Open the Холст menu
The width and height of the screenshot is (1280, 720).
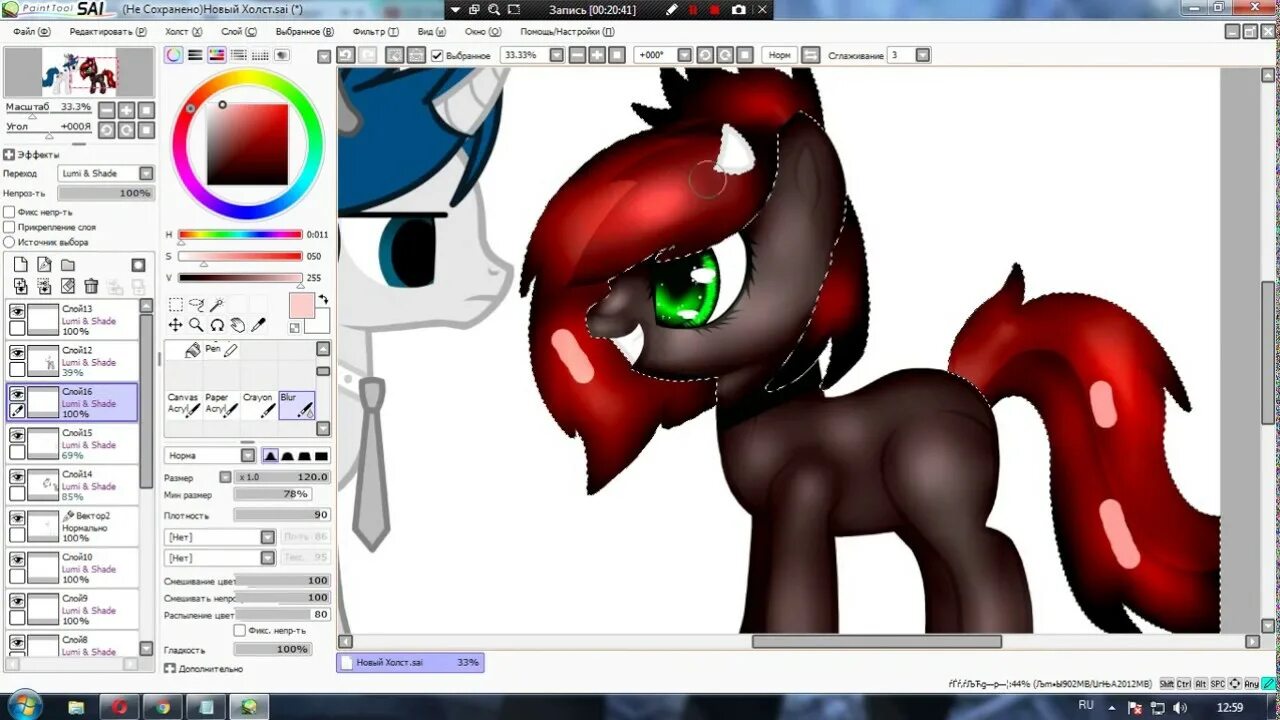(183, 32)
